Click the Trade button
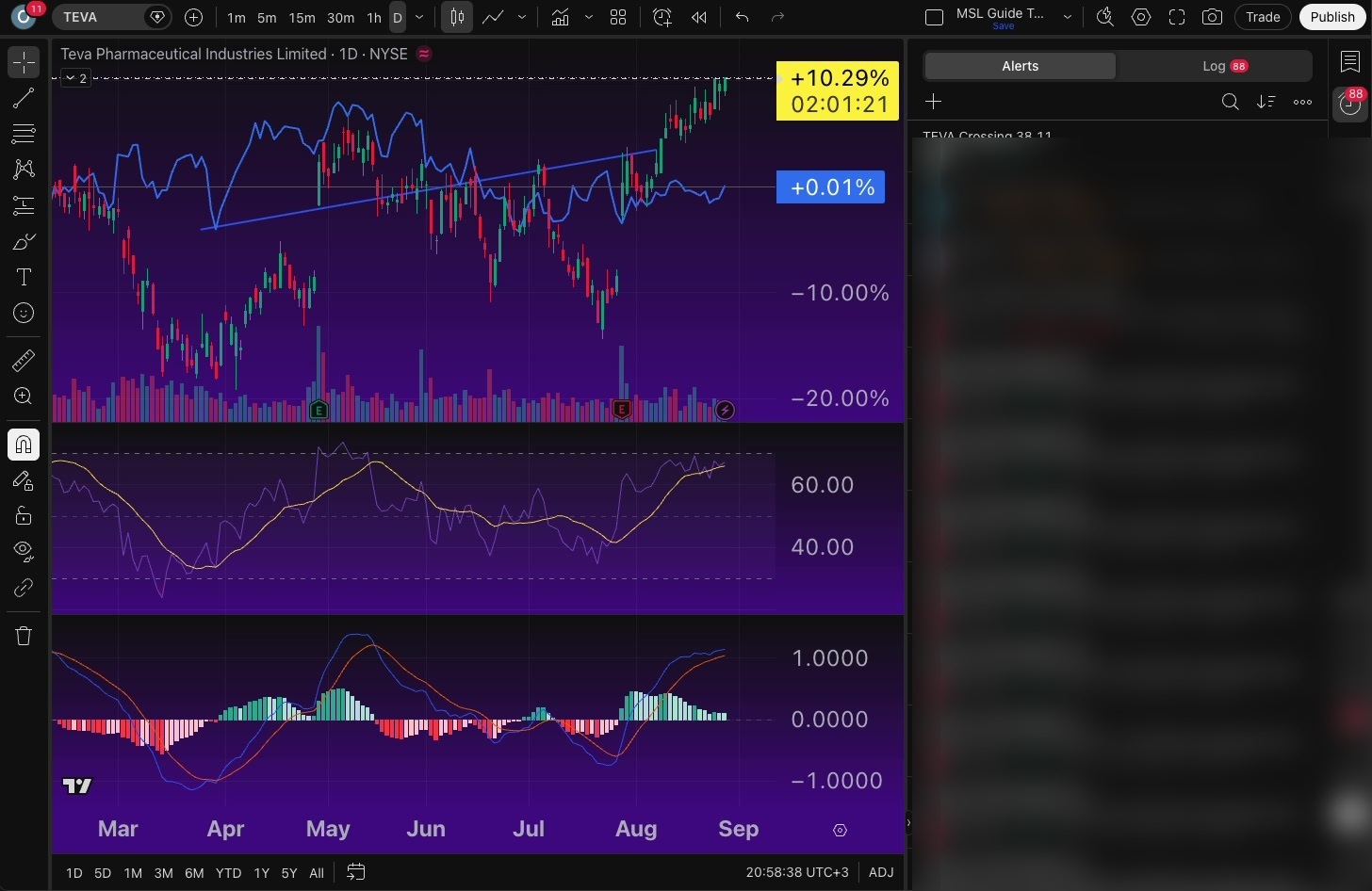Image resolution: width=1372 pixels, height=891 pixels. 1263,17
